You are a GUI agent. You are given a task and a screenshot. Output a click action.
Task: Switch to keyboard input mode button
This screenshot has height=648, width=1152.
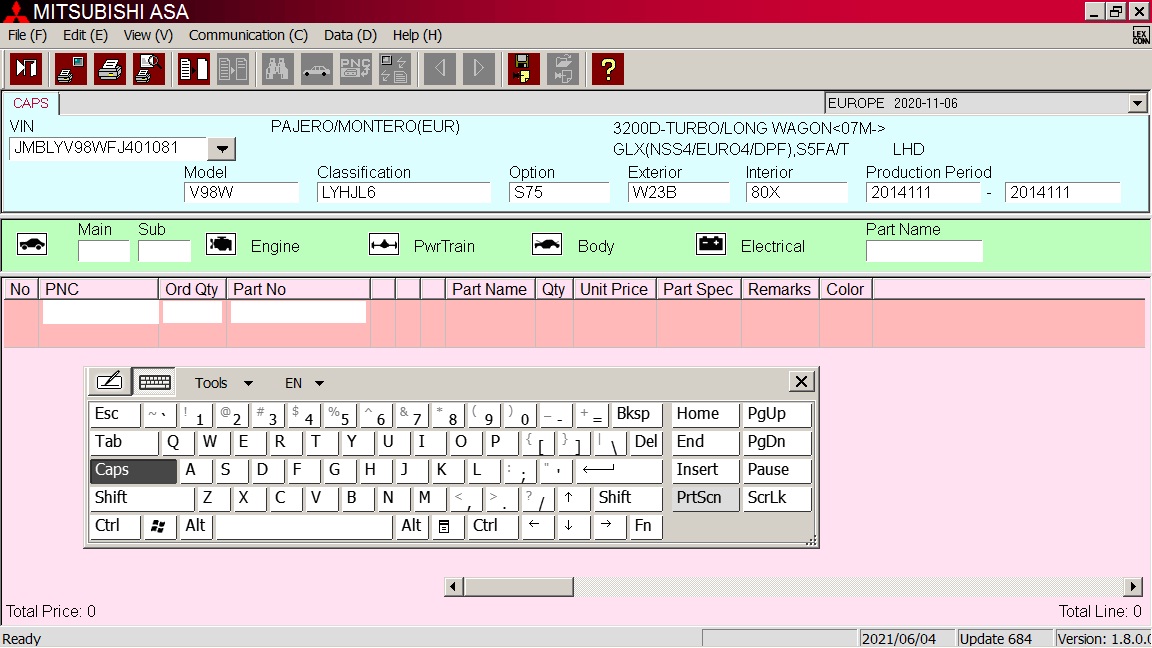click(154, 382)
